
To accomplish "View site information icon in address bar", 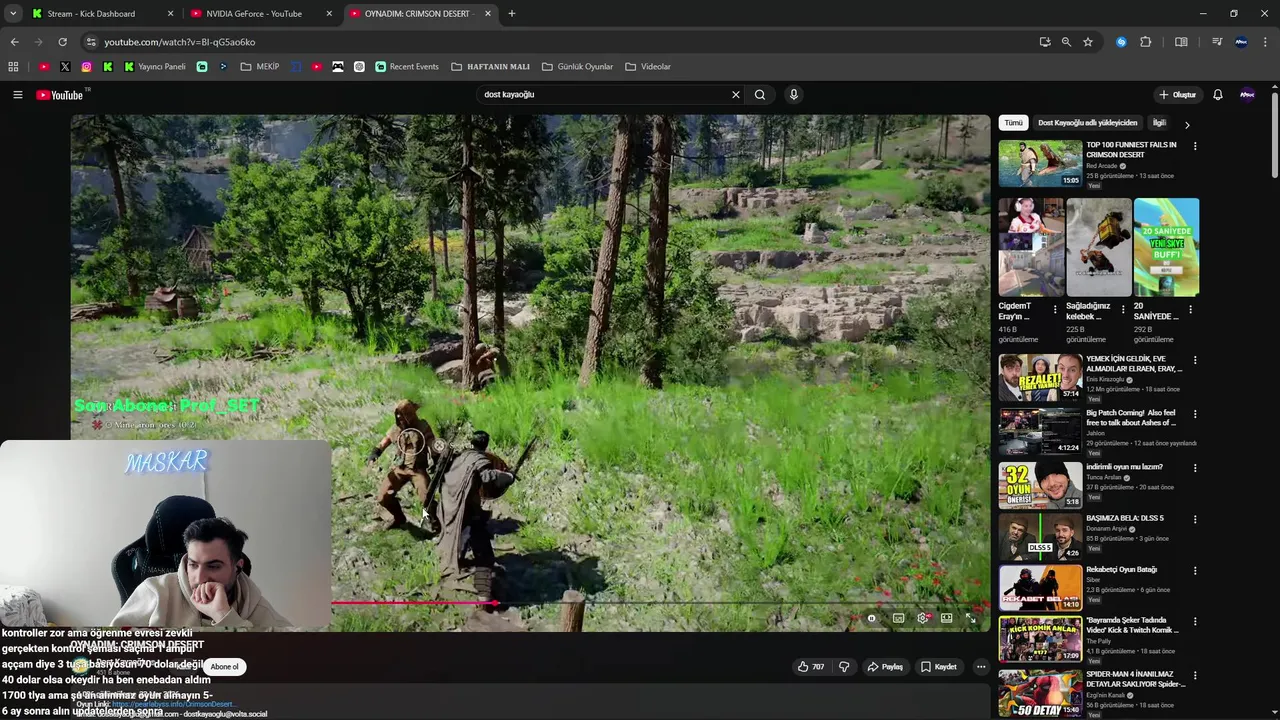I will [91, 42].
